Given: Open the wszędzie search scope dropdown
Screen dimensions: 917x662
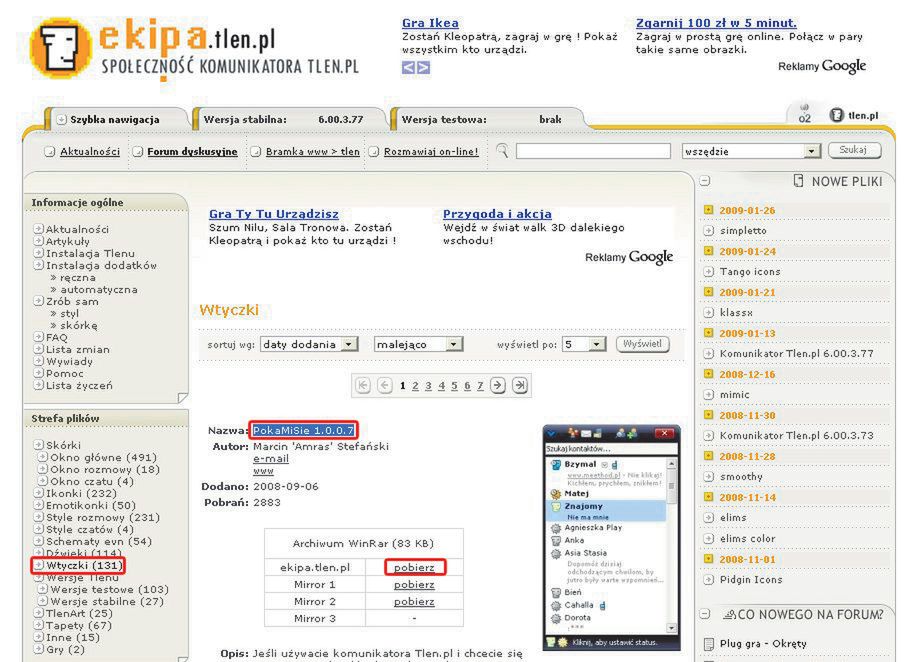Looking at the screenshot, I should 751,151.
